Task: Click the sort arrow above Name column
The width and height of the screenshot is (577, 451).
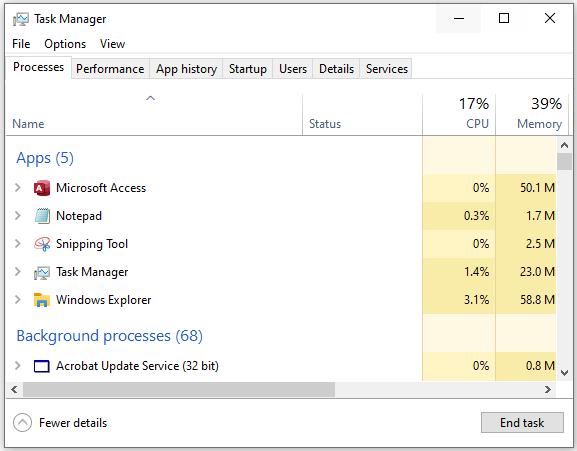Action: click(151, 98)
